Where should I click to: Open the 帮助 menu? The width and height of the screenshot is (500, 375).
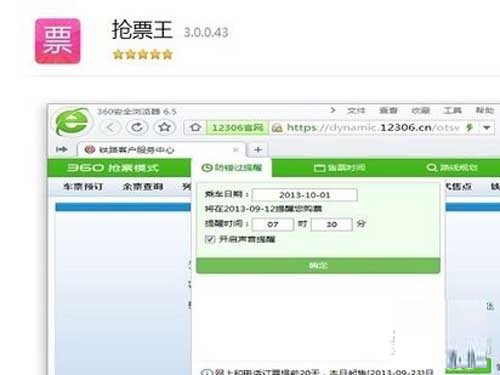pyautogui.click(x=485, y=110)
